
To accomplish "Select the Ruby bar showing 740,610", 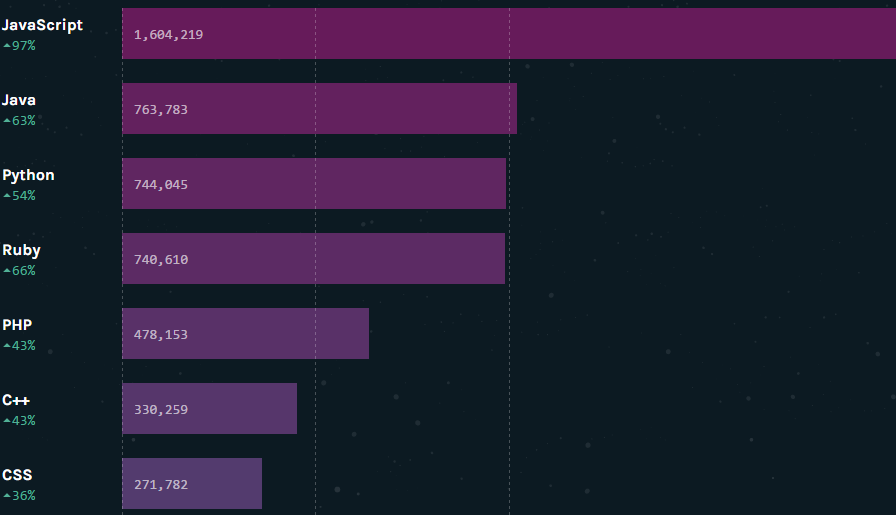I will (313, 258).
